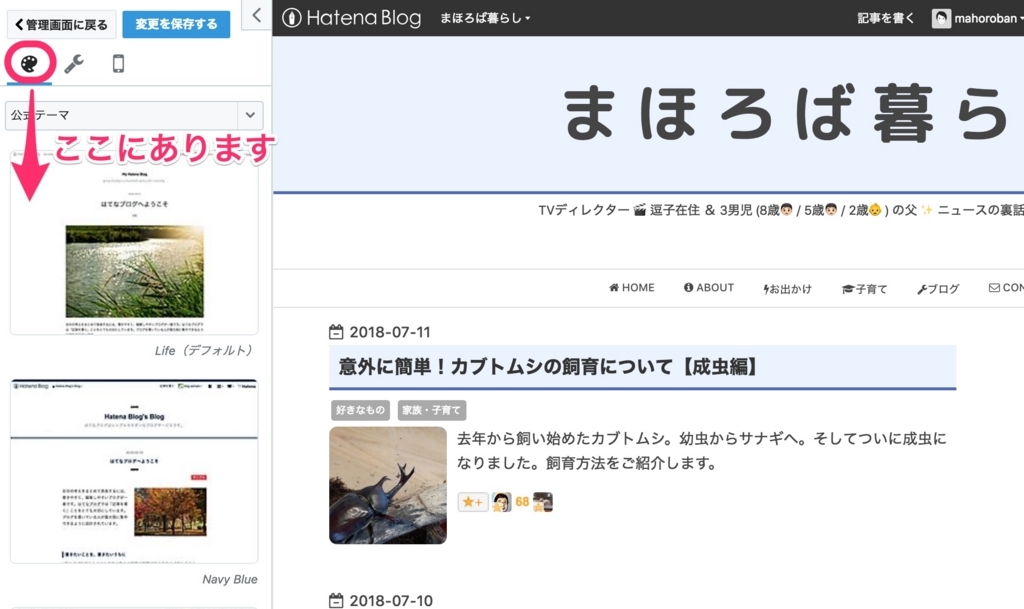
Task: Collapse the sidebar with the arrow button
Action: click(257, 15)
